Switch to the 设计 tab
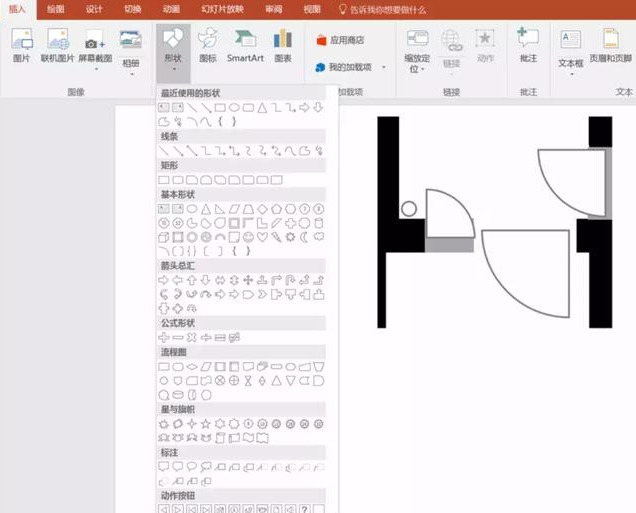Image resolution: width=636 pixels, height=513 pixels. 94,9
